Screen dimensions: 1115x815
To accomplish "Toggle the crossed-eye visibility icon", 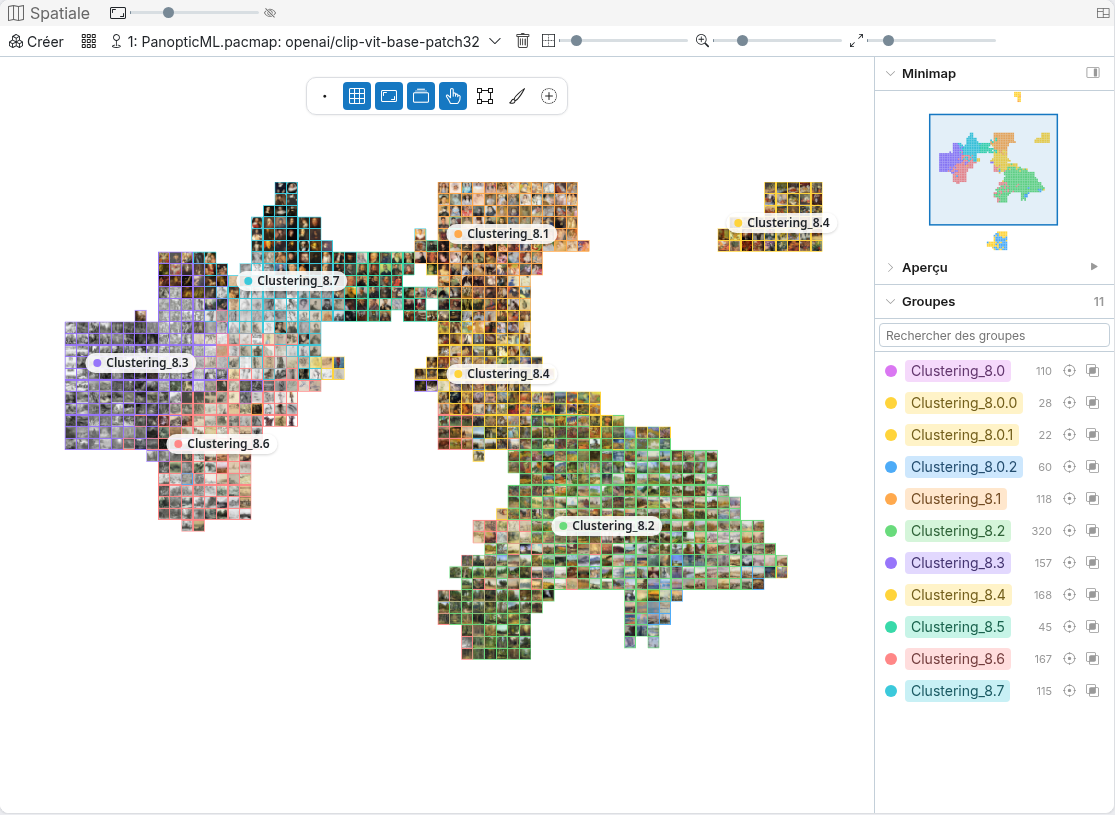I will (x=270, y=13).
